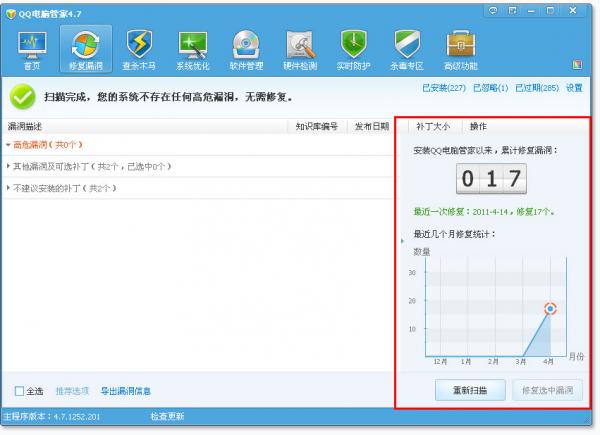Click the 017 repair counter display
Image resolution: width=600 pixels, height=435 pixels.
coord(491,179)
